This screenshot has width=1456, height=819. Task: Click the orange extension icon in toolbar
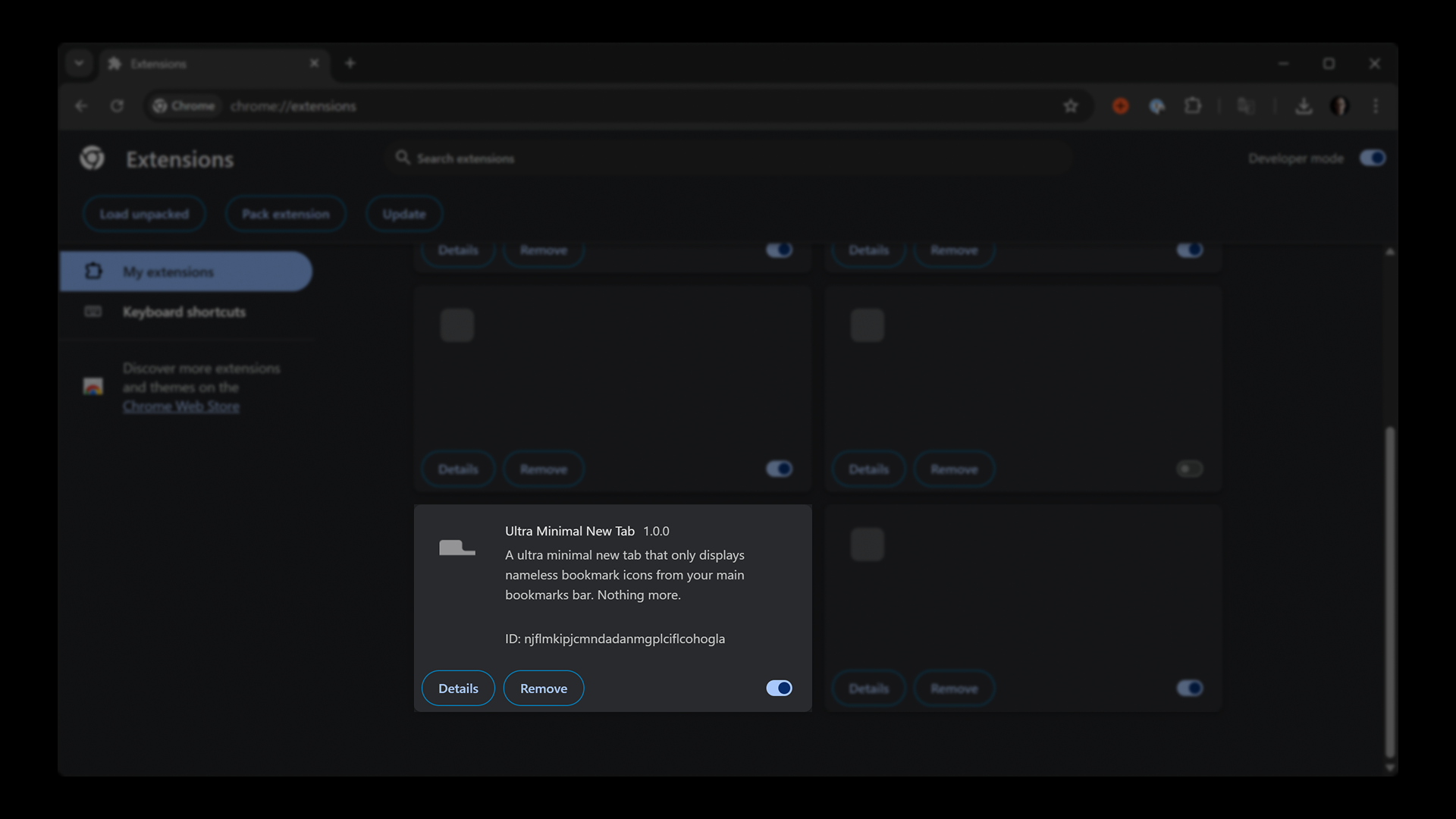point(1121,106)
